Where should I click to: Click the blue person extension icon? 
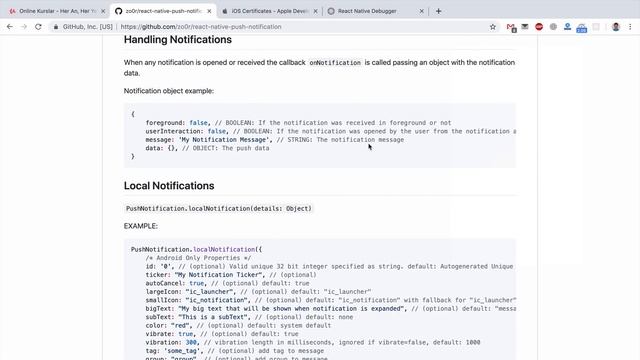(x=567, y=27)
